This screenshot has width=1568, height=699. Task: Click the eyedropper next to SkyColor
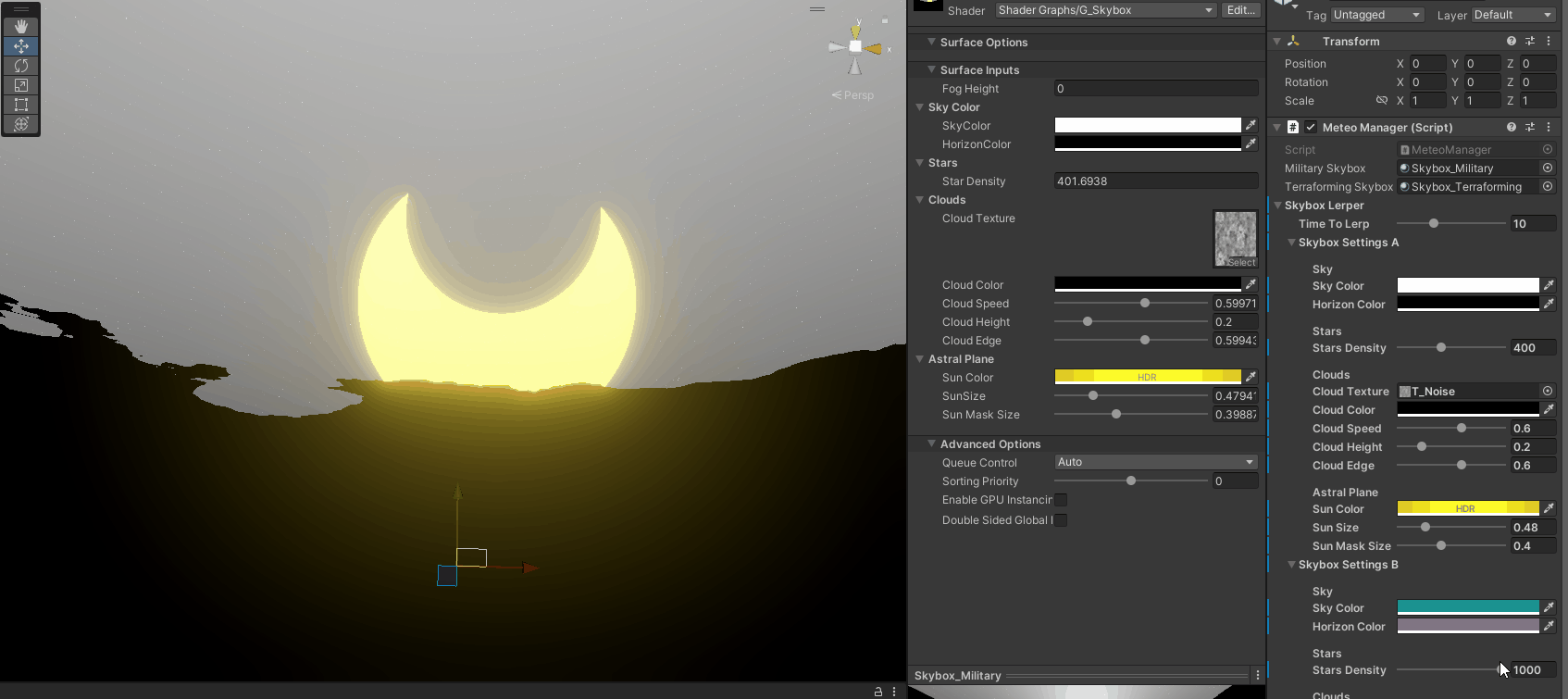pyautogui.click(x=1251, y=125)
